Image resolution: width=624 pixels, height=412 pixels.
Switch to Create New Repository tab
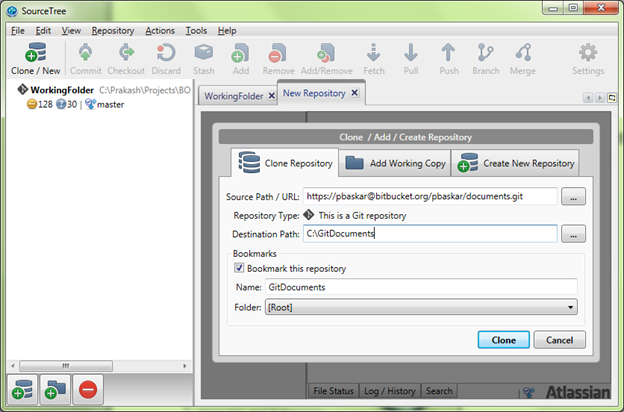coord(515,163)
